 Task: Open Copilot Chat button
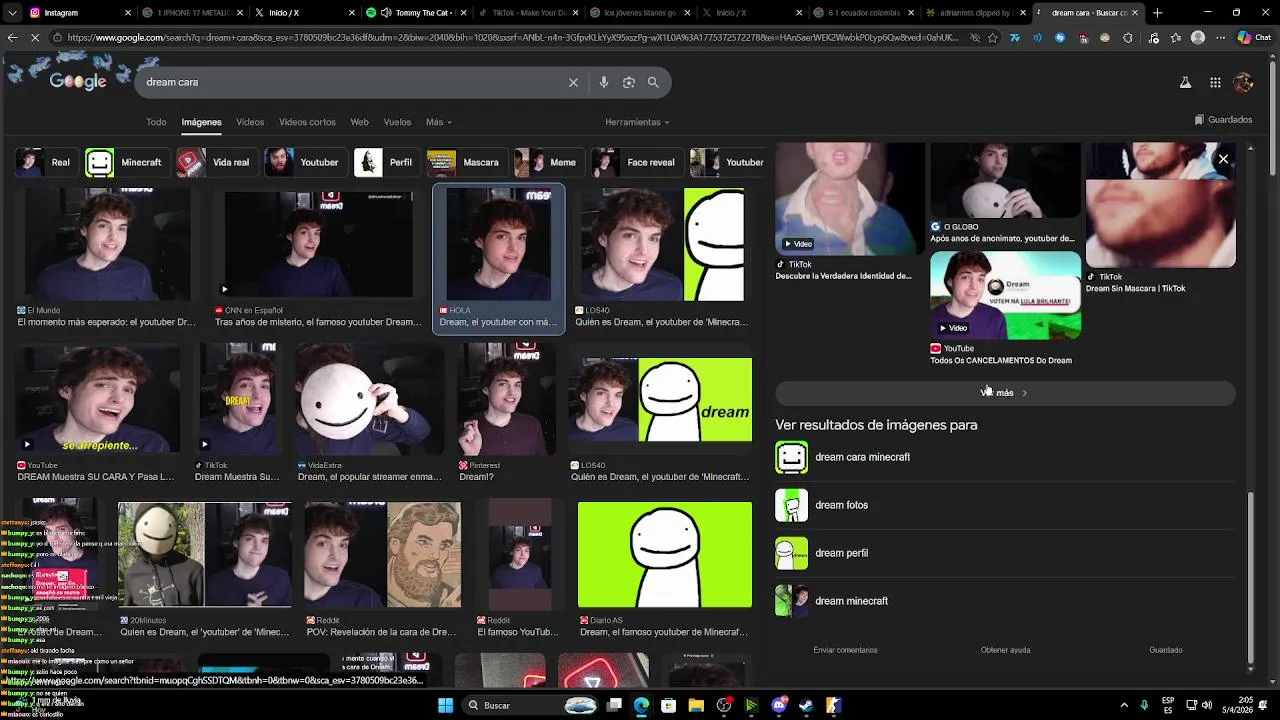1254,38
